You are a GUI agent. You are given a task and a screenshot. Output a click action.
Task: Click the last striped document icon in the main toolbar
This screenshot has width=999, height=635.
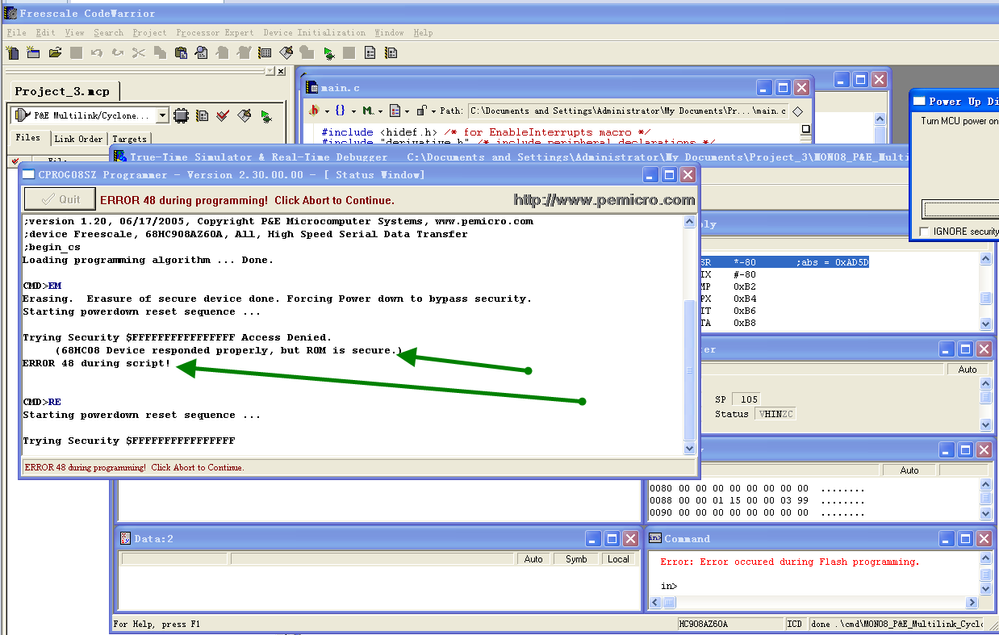pyautogui.click(x=391, y=53)
